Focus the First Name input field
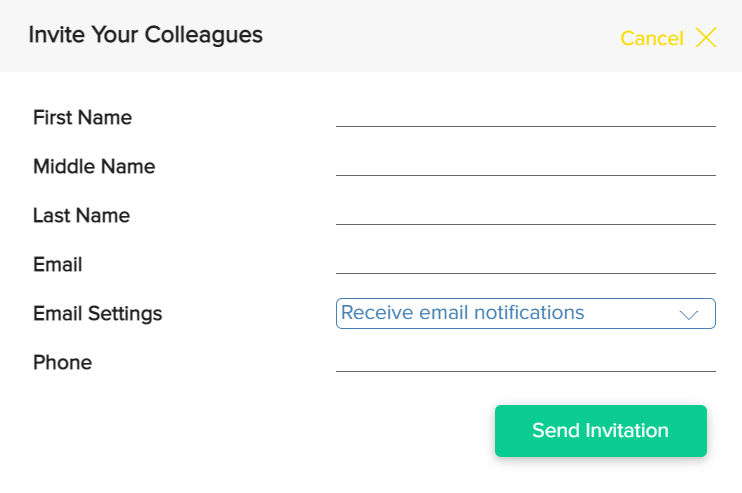This screenshot has height=493, width=742. 525,115
